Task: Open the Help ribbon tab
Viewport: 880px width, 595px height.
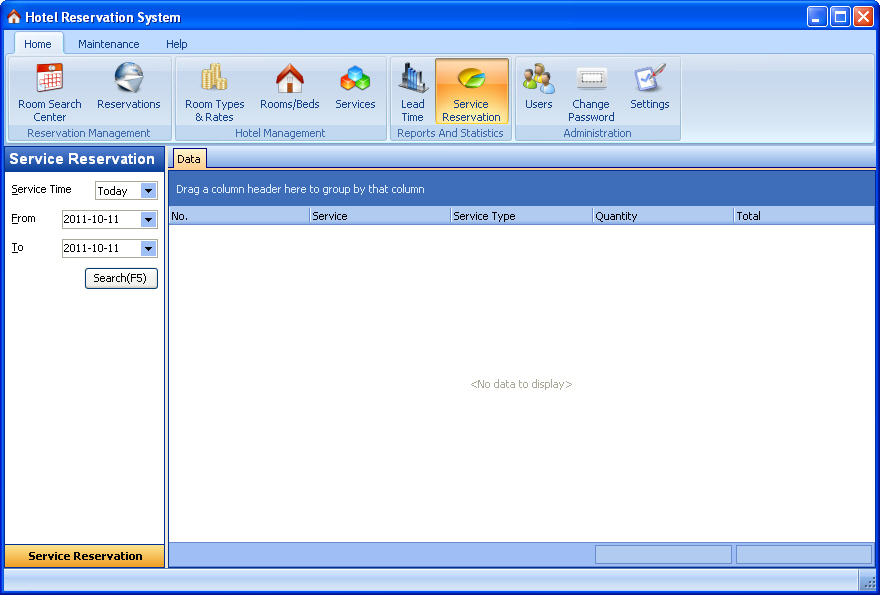Action: (177, 44)
